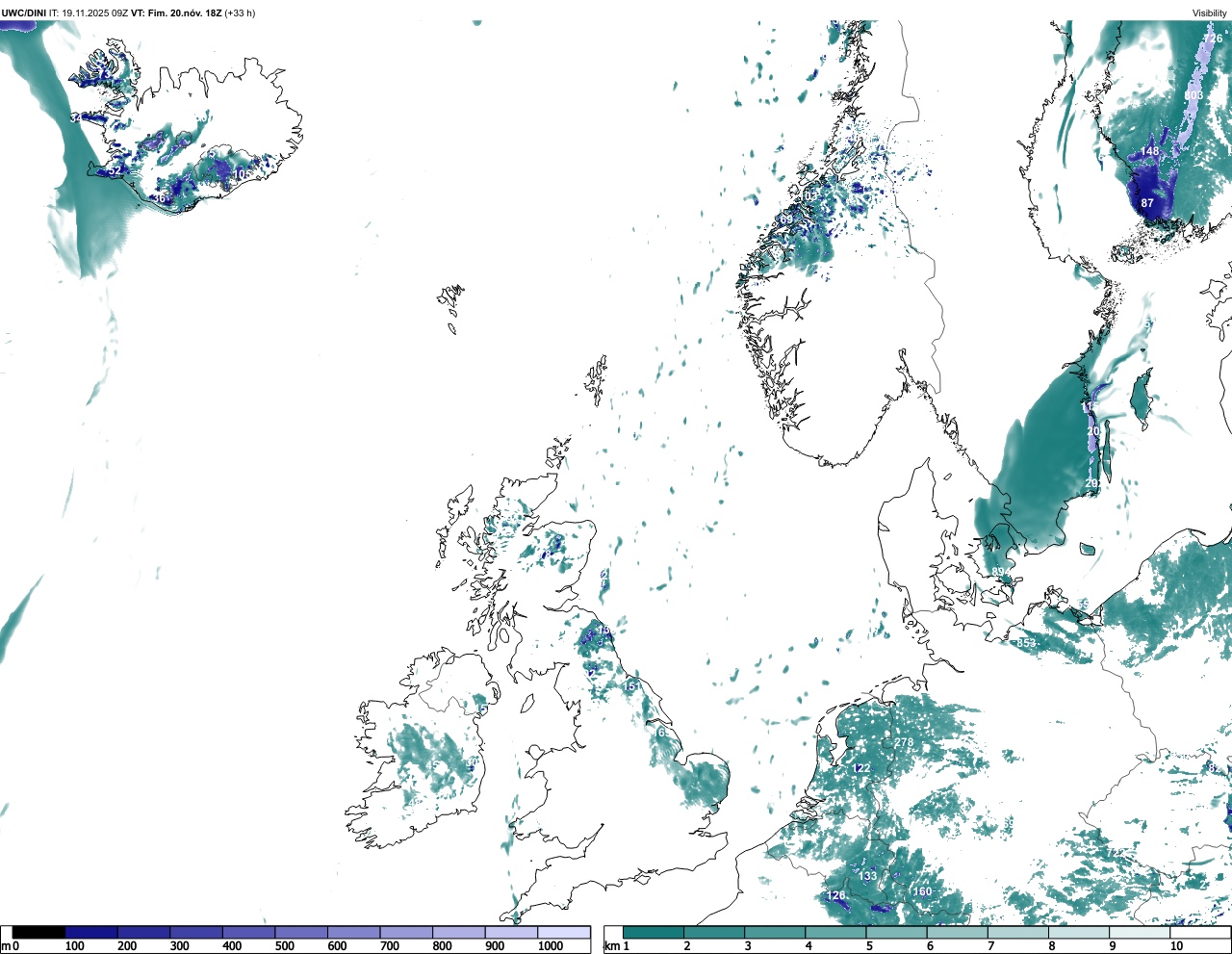Click the "700" tick on the metre legend
Viewport: 1232px width, 954px height.
(x=390, y=946)
